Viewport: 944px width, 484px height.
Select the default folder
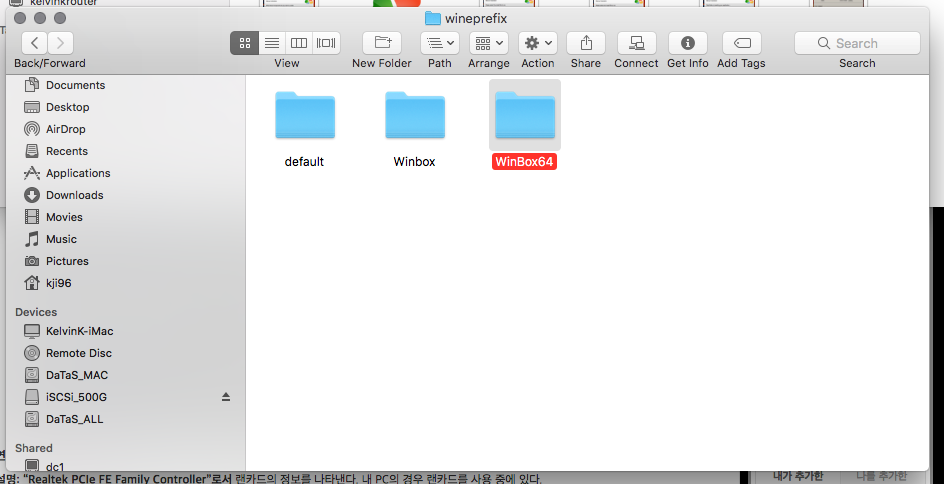(305, 115)
